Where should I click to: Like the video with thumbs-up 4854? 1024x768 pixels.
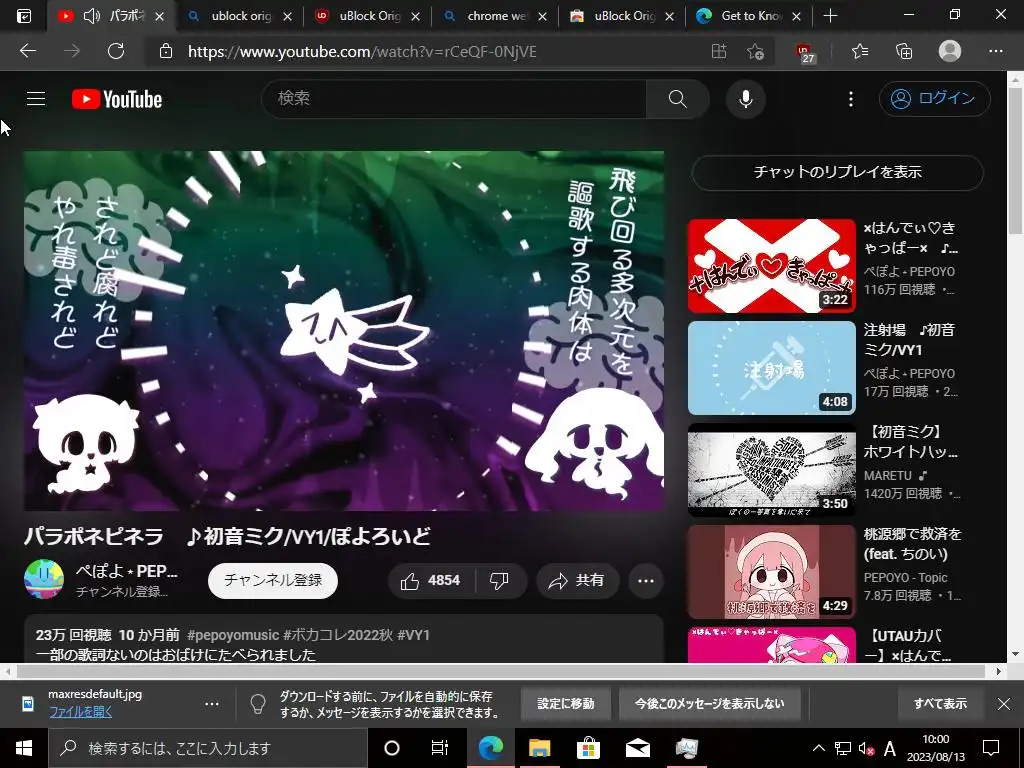click(x=432, y=581)
